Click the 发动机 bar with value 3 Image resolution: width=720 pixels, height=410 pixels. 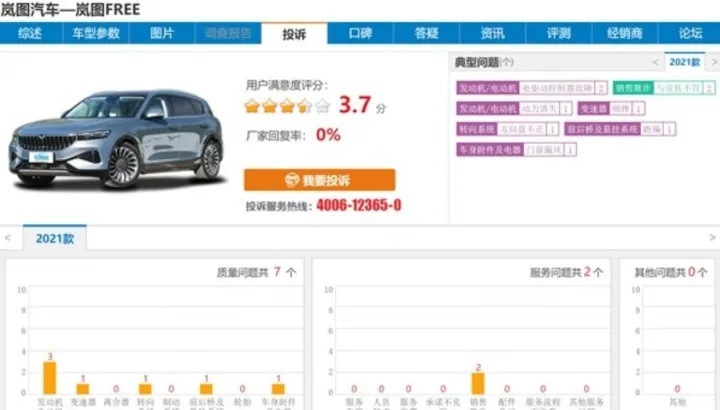tap(50, 377)
